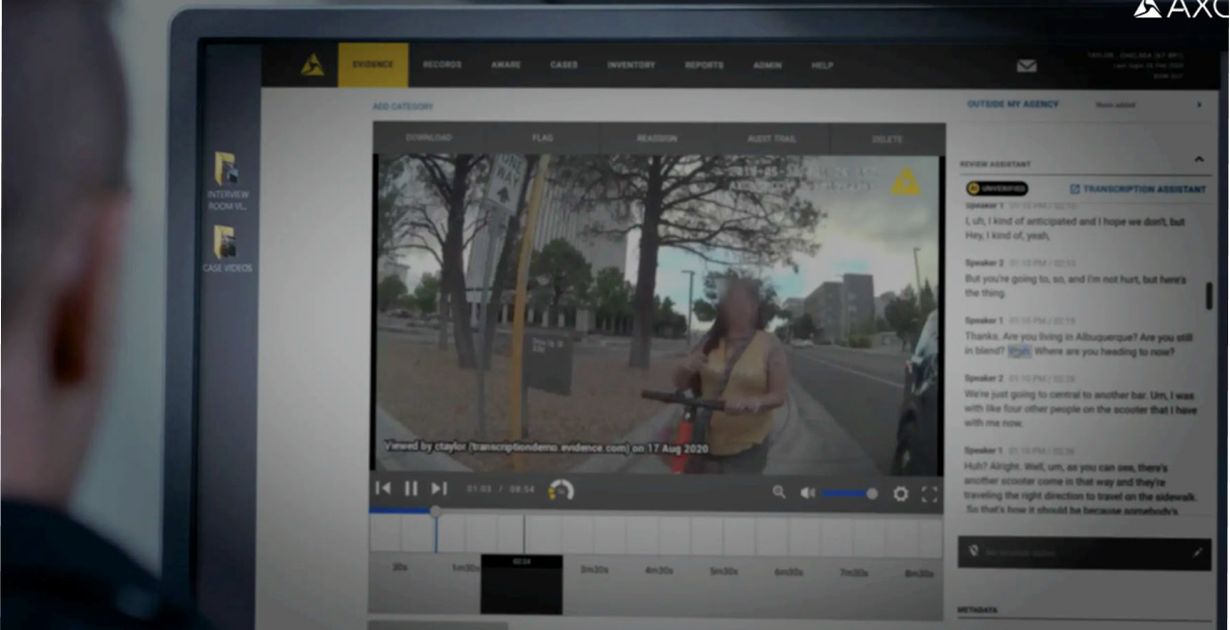Toggle the UNVERIFIED transcript status badge

1000,187
